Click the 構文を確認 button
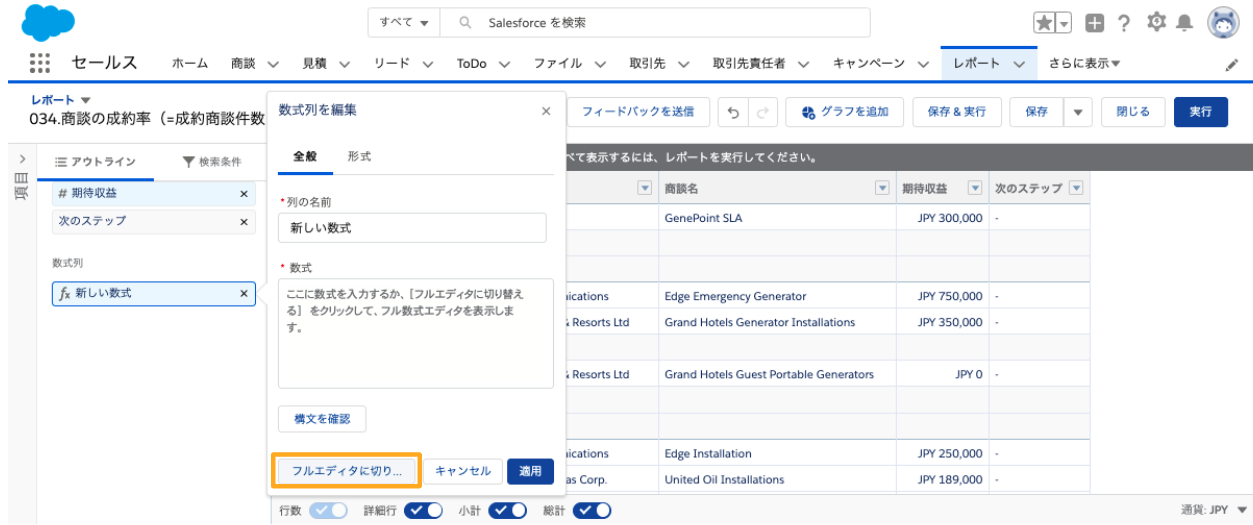1253x525 pixels. point(322,418)
